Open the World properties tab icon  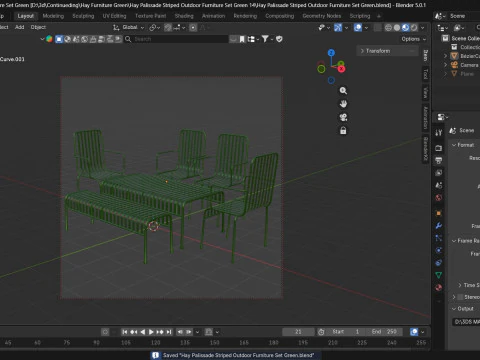[x=439, y=198]
